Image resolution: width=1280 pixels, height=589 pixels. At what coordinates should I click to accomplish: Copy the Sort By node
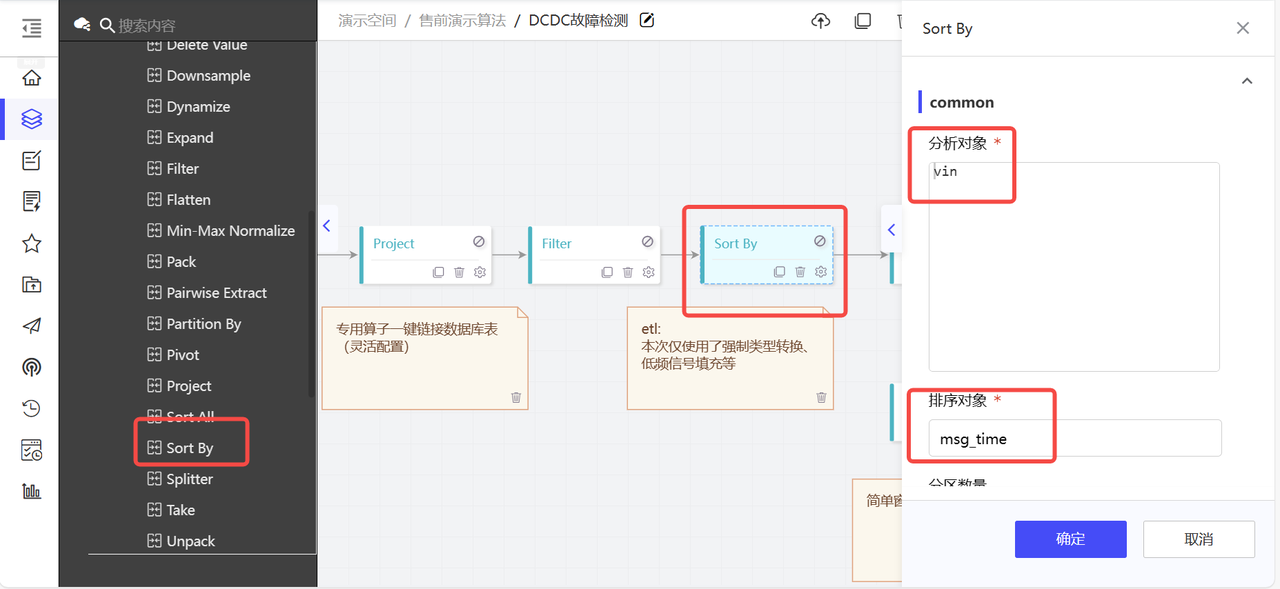[x=779, y=272]
